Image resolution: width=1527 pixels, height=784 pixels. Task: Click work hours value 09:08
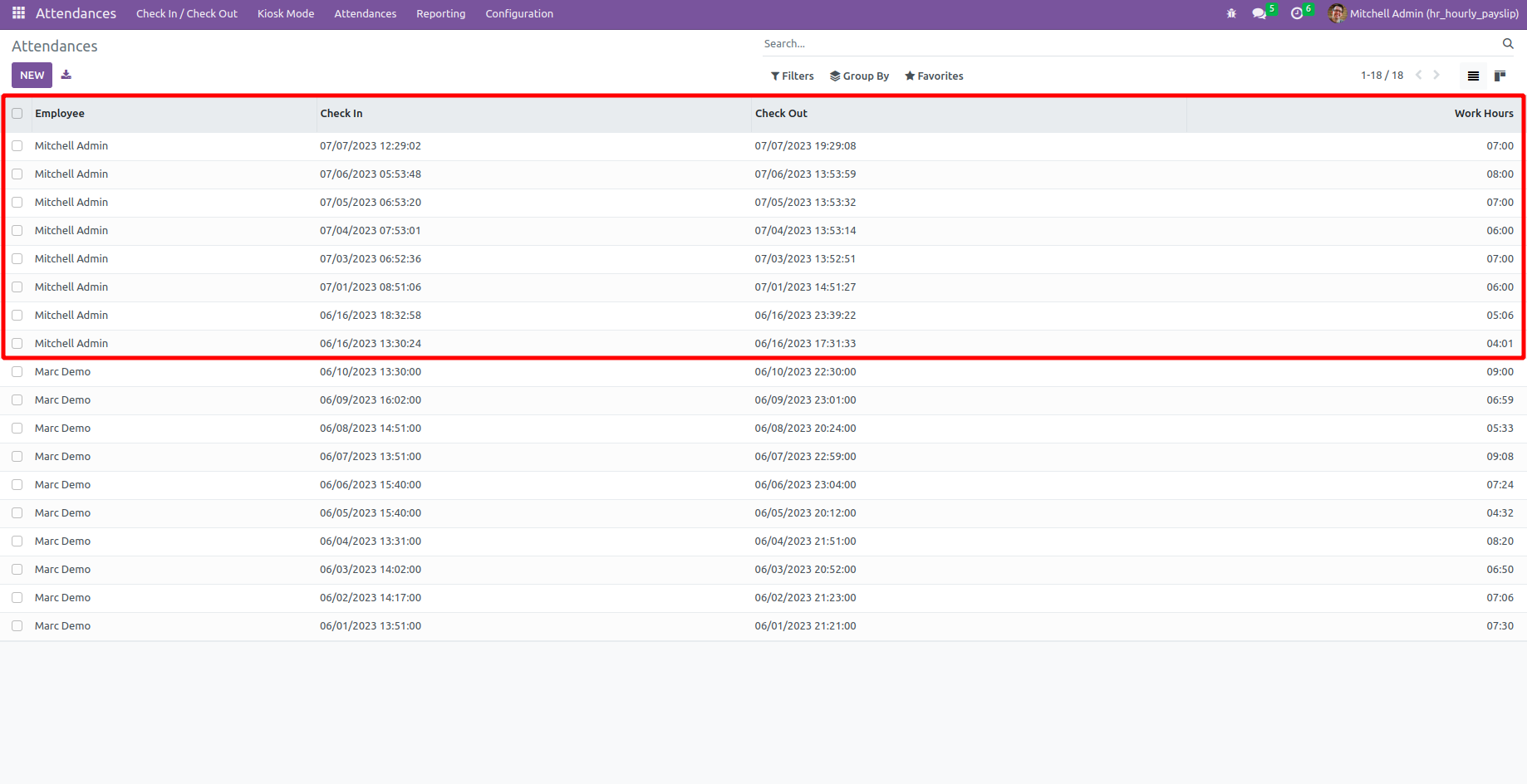(1500, 457)
